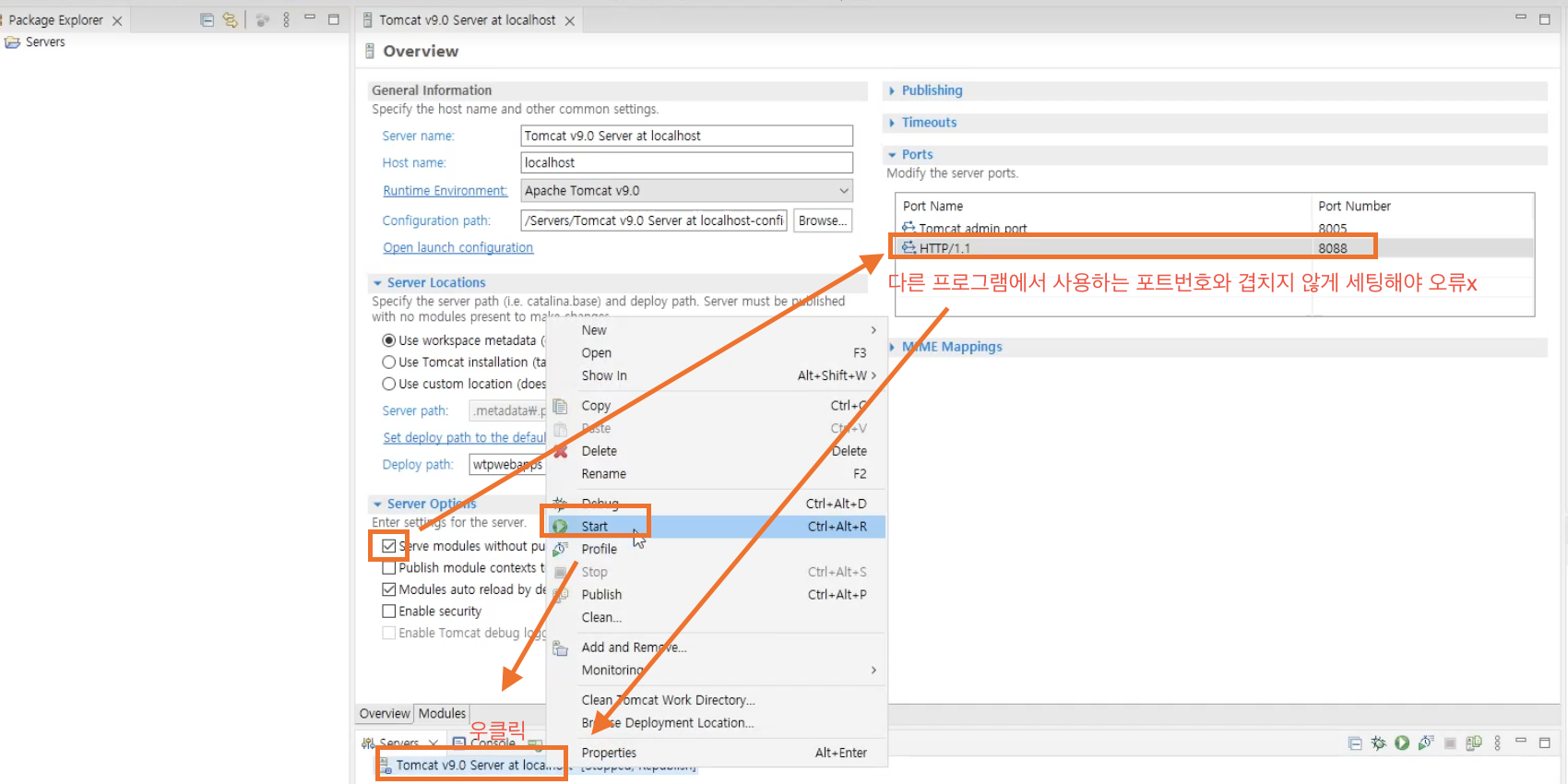Screen dimensions: 1568x784
Task: Toggle Link with Editor in Package Explorer
Action: [231, 19]
